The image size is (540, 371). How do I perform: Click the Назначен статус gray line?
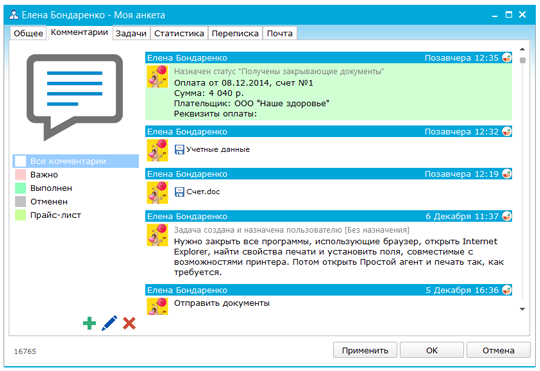pos(279,71)
